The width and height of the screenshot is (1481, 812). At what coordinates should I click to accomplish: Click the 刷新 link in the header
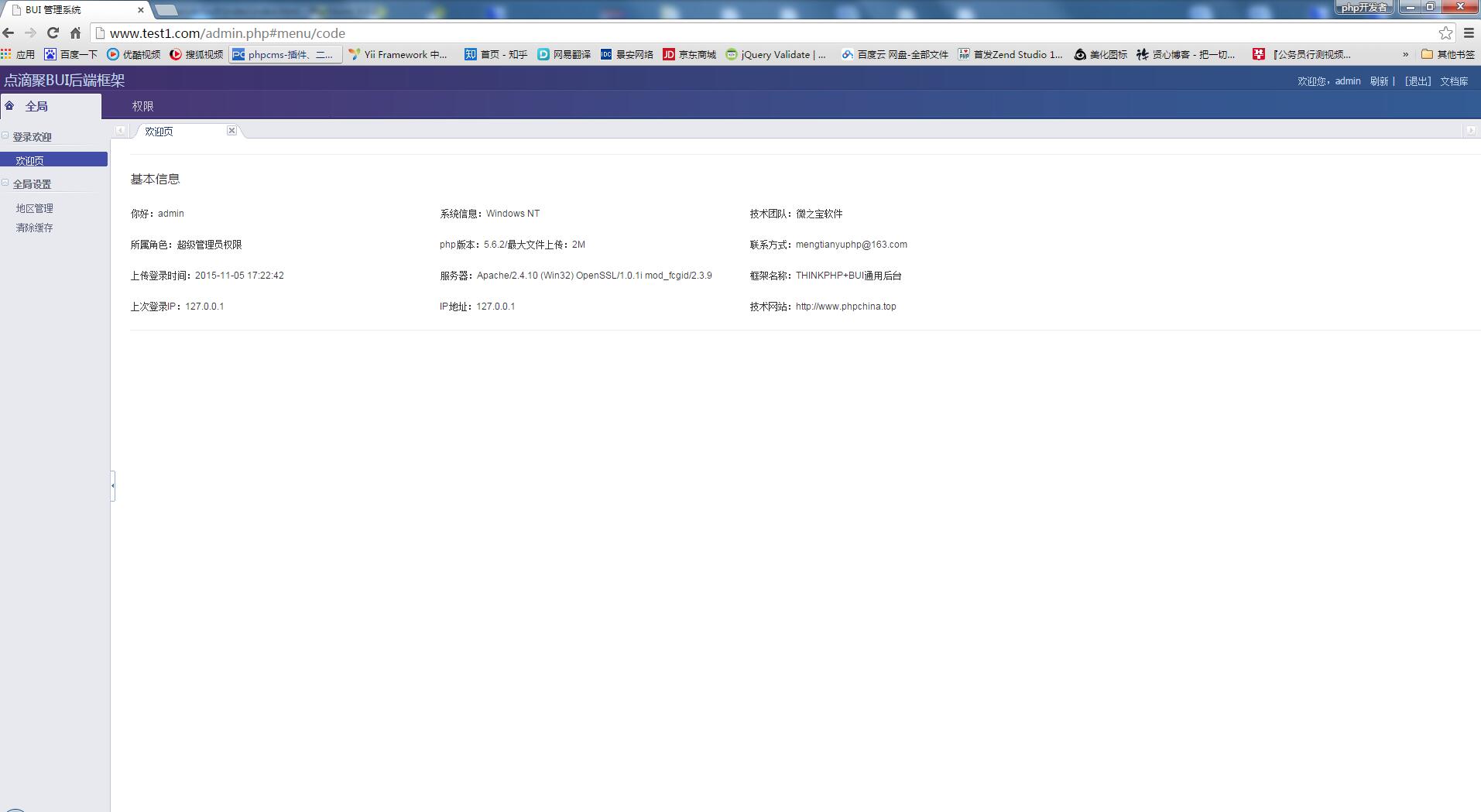(1379, 81)
